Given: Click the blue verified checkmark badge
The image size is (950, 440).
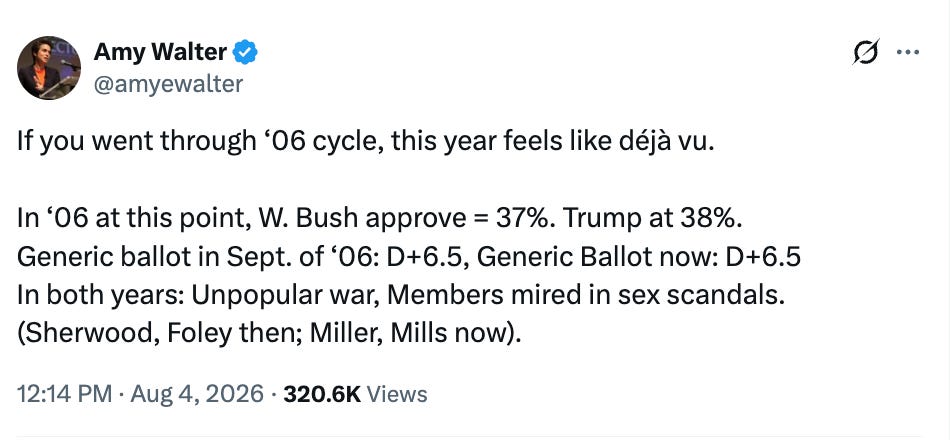Looking at the screenshot, I should coord(245,53).
